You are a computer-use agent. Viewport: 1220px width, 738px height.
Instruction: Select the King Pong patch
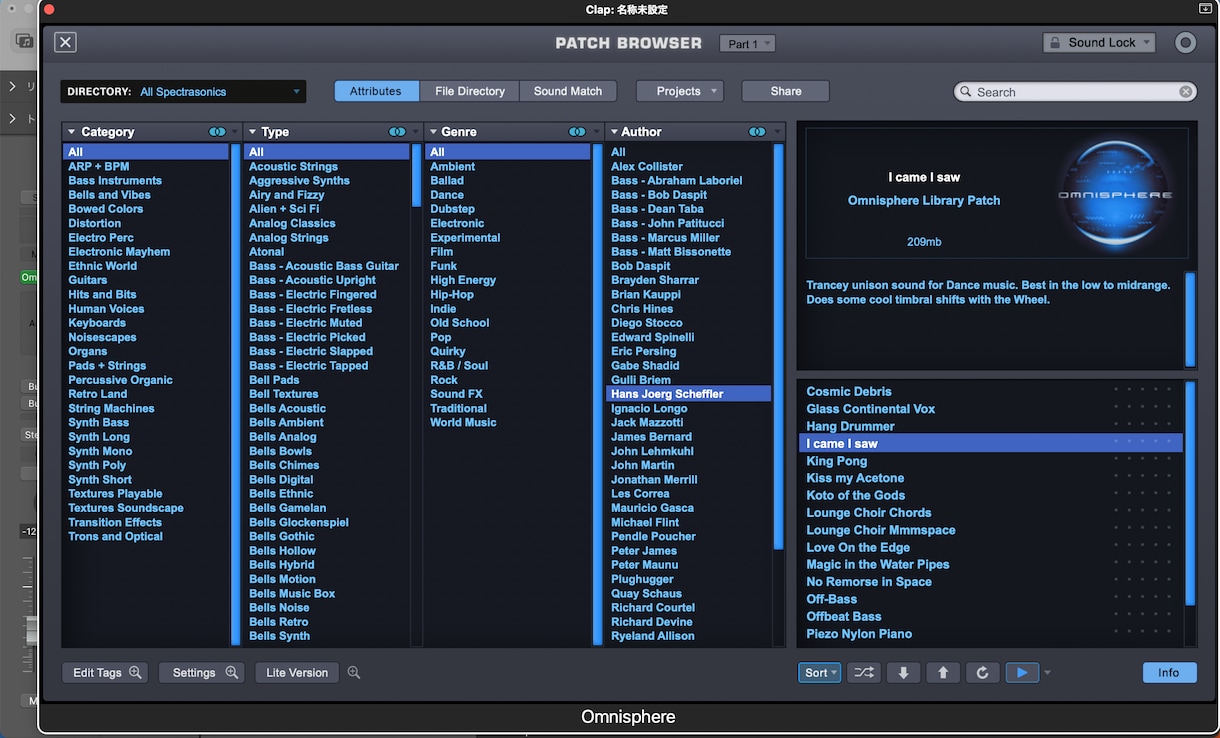point(837,461)
